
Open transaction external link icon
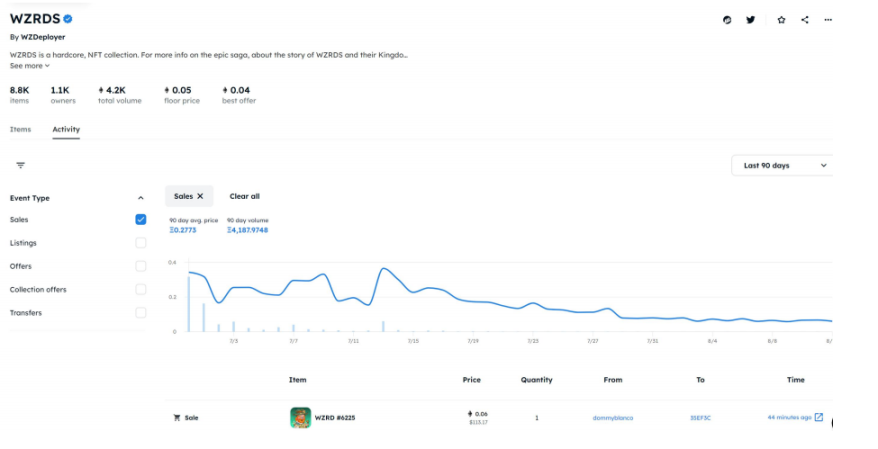tap(819, 417)
